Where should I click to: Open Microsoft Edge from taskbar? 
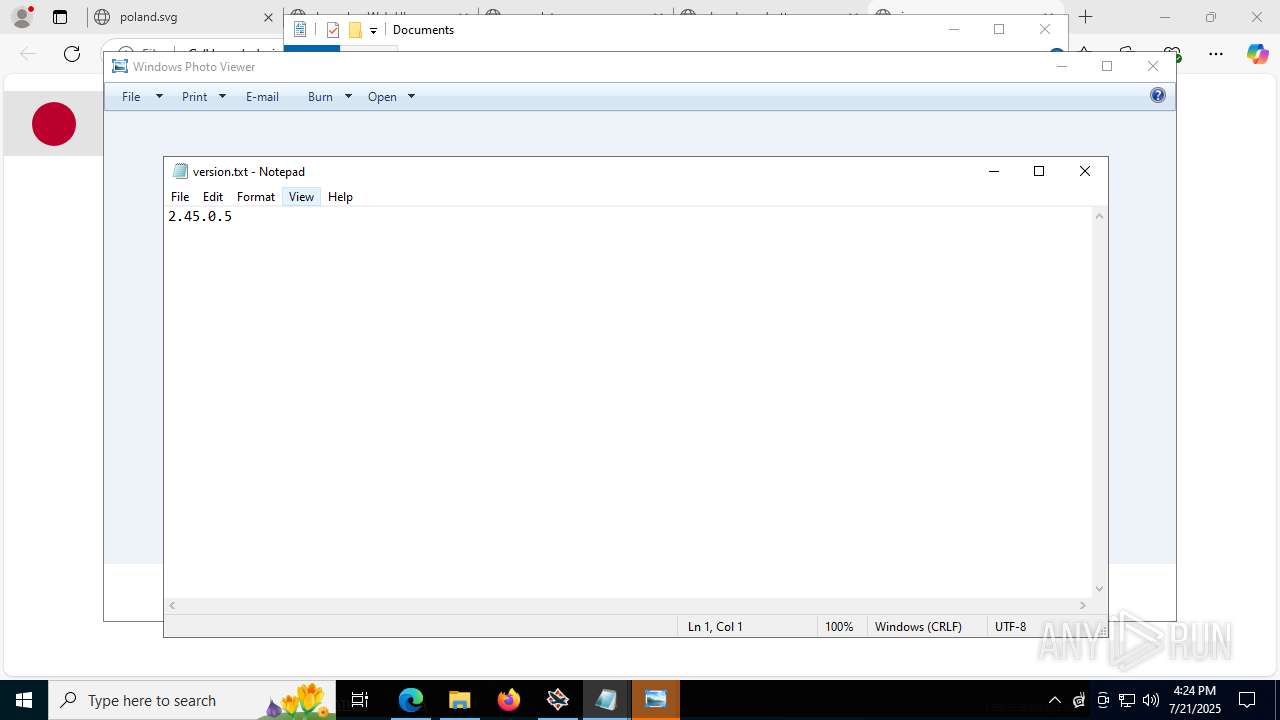411,700
